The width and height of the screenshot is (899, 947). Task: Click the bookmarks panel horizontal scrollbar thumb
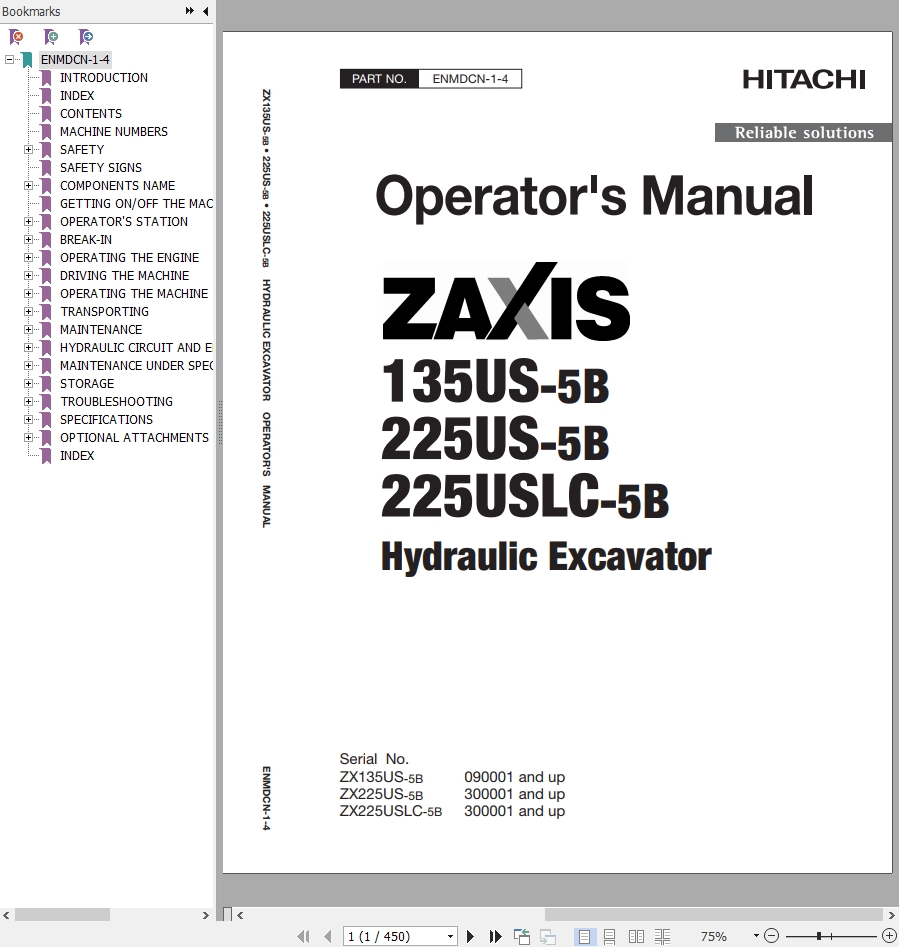pos(62,915)
